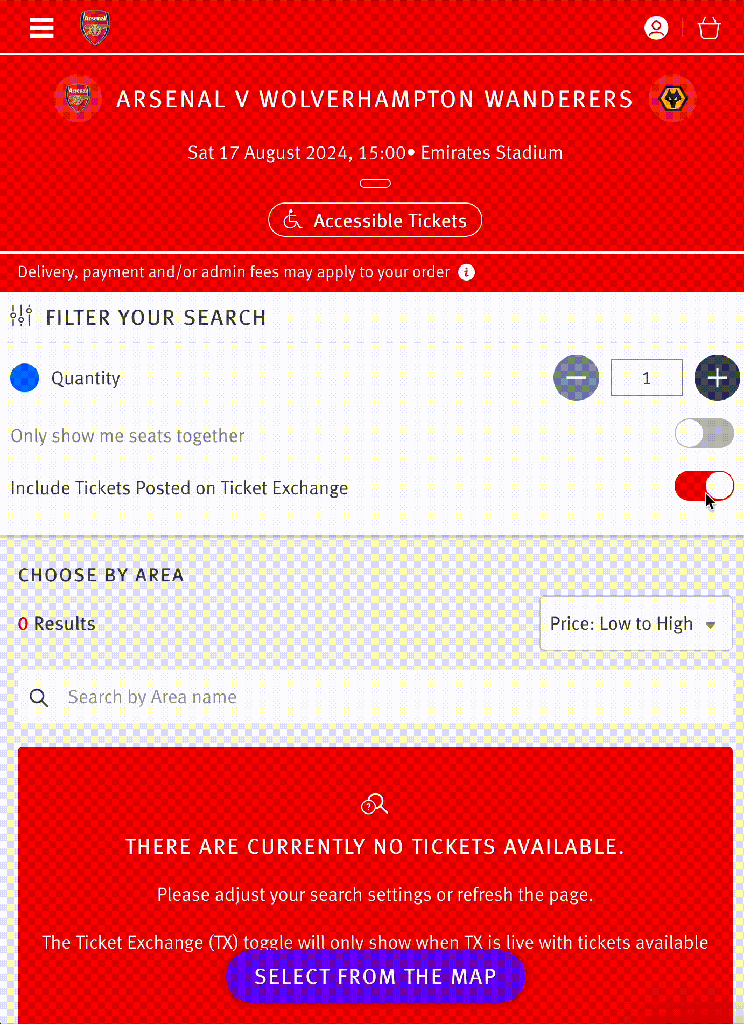
Task: Collapse the match header drag handle
Action: tap(375, 183)
